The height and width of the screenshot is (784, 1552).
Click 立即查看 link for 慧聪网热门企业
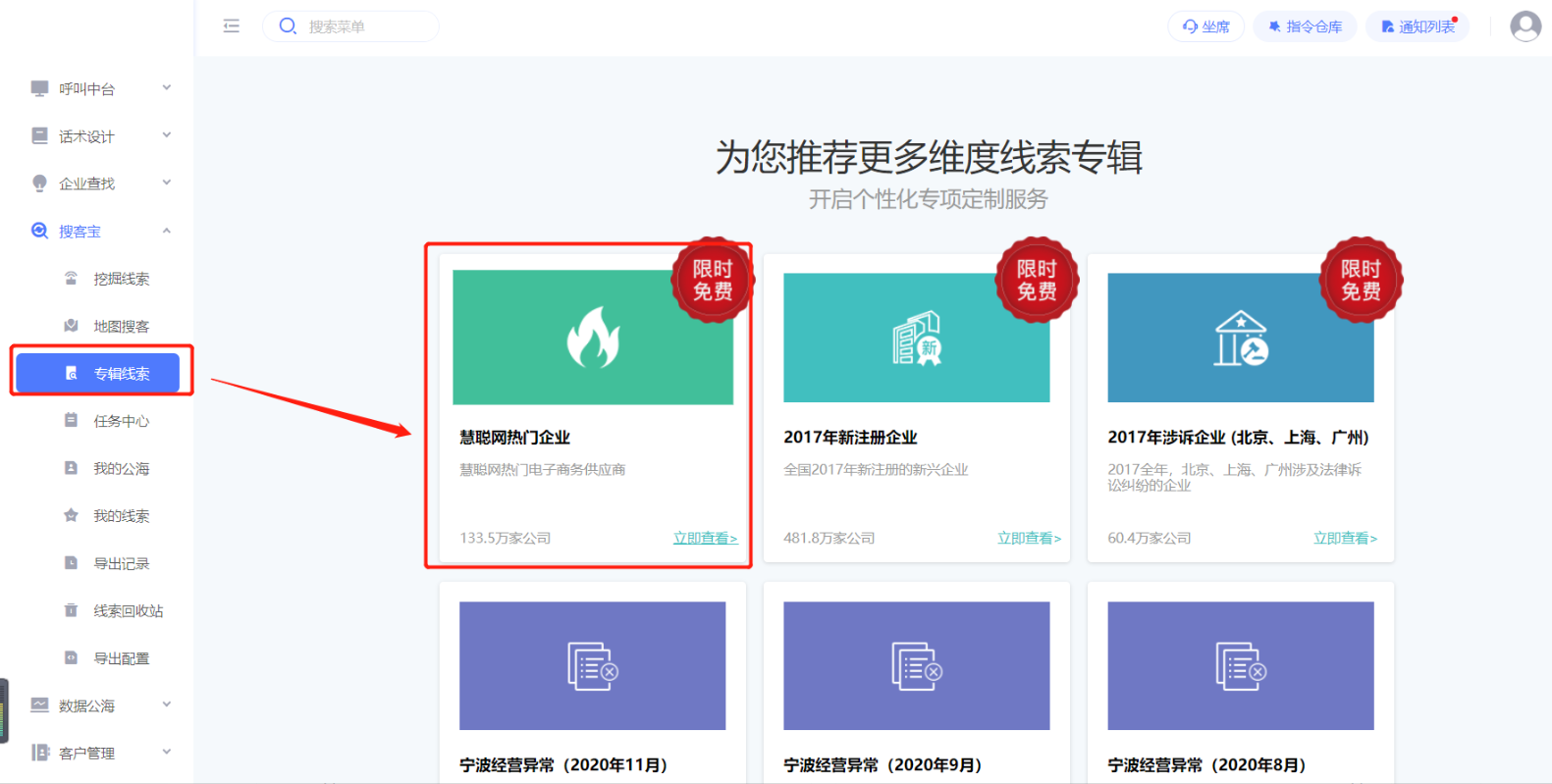[704, 538]
